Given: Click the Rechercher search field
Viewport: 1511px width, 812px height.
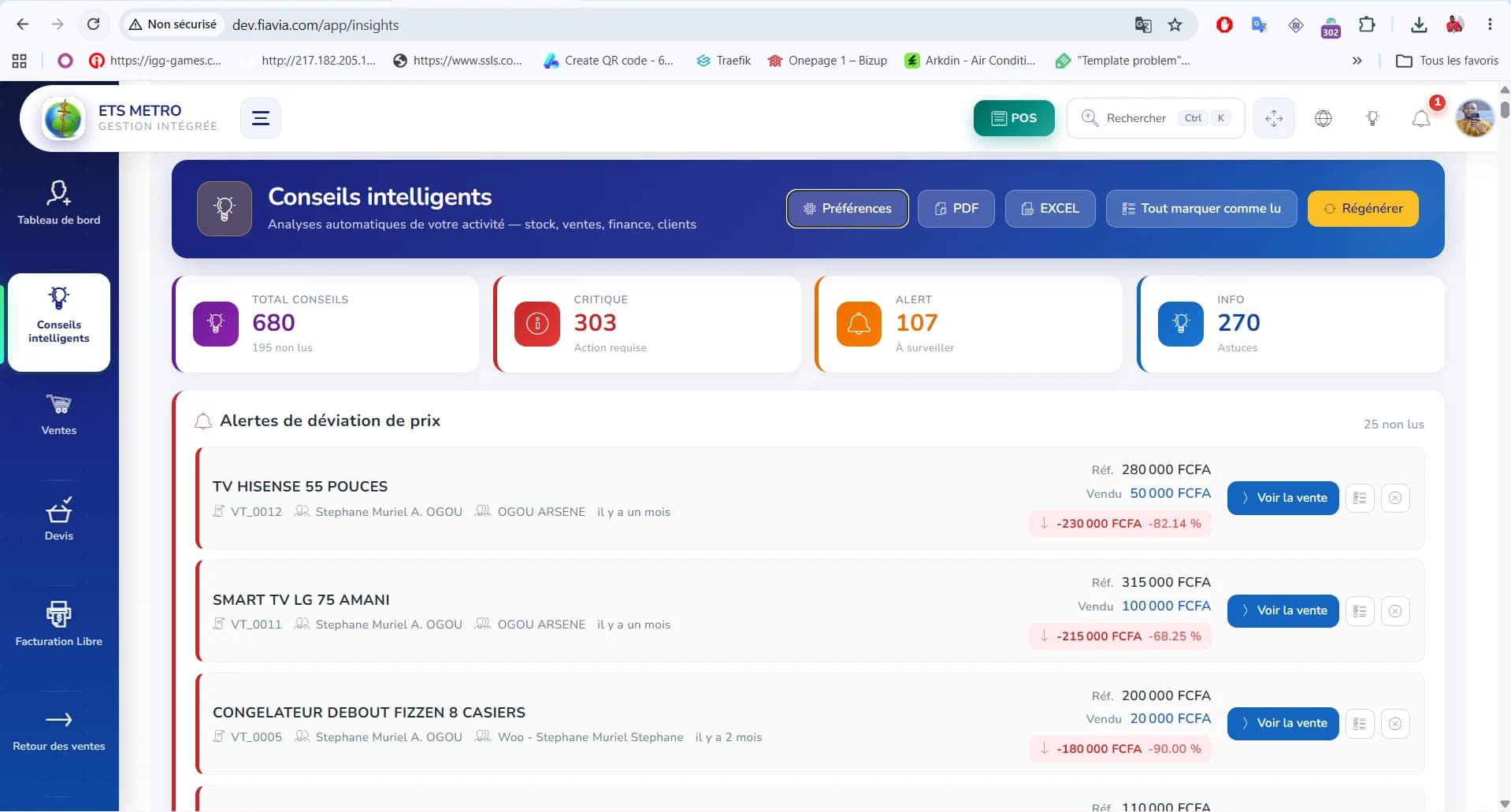Looking at the screenshot, I should point(1155,118).
